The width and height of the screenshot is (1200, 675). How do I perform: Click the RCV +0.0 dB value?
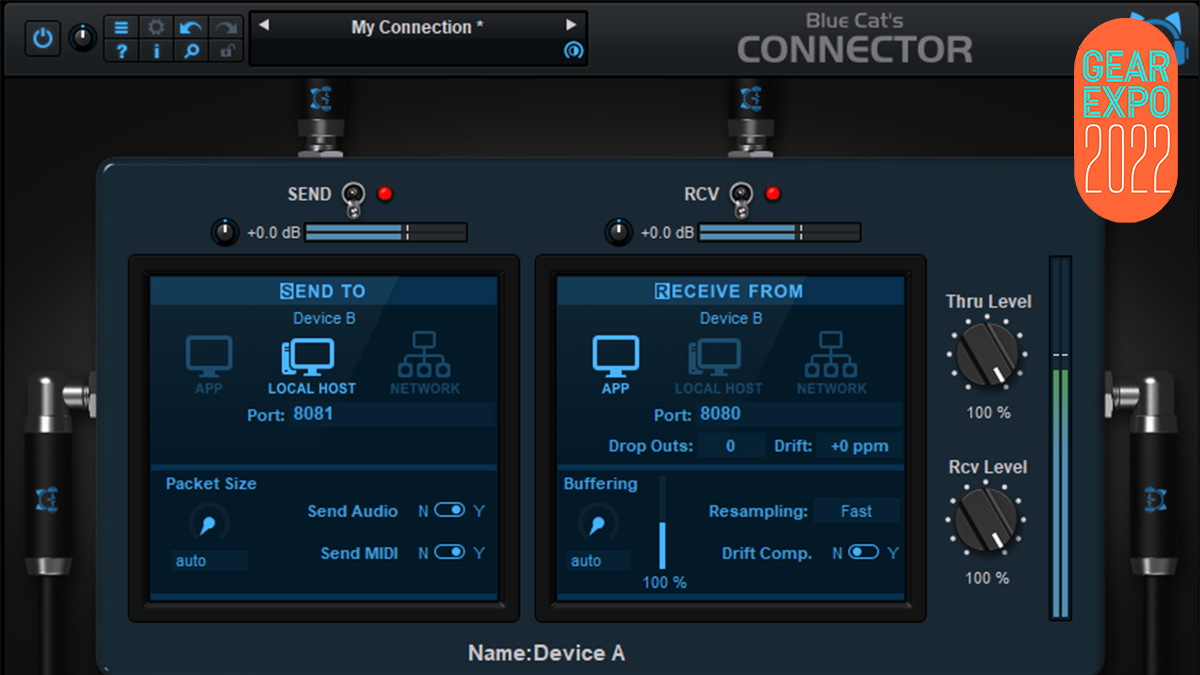667,233
